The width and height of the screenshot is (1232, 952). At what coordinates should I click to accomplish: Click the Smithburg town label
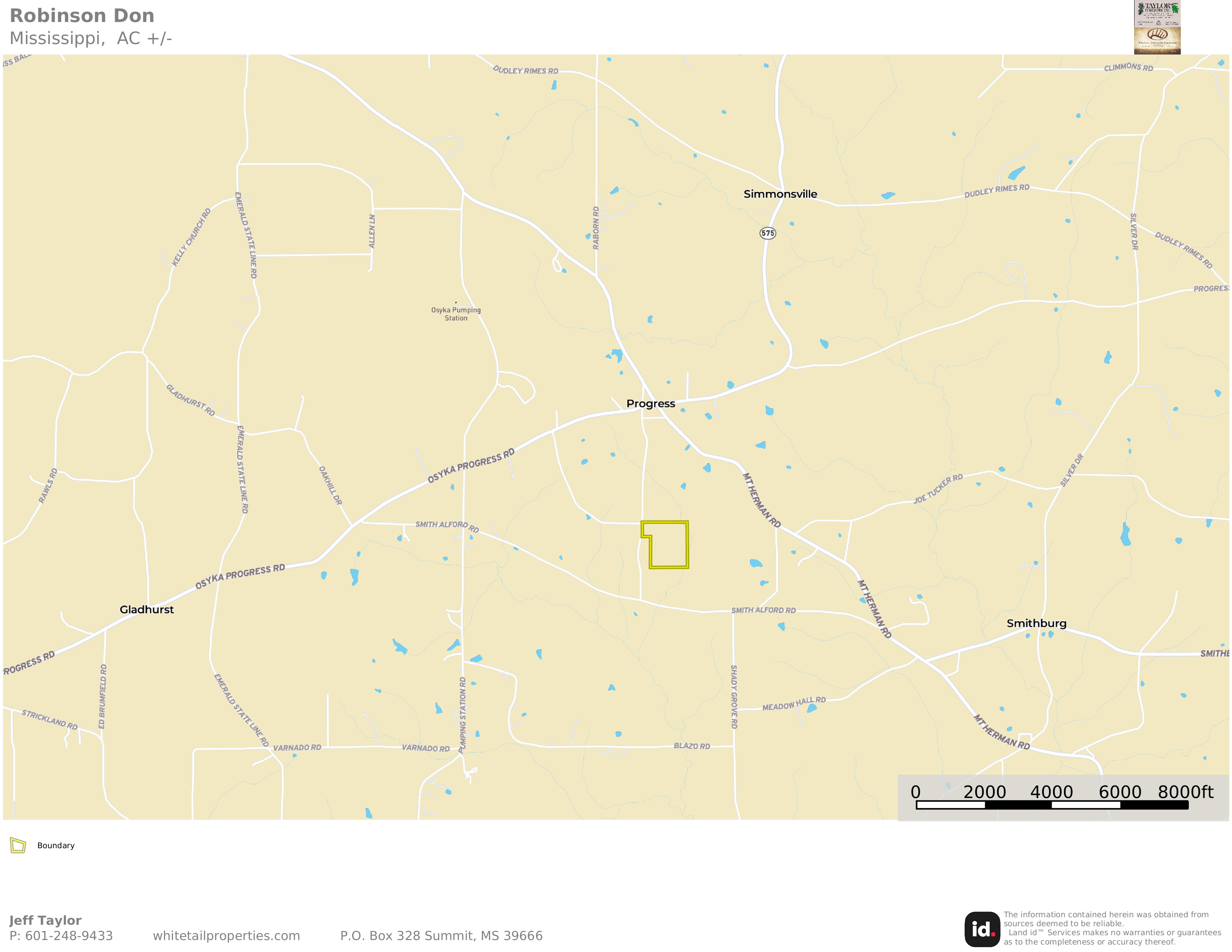(1036, 624)
